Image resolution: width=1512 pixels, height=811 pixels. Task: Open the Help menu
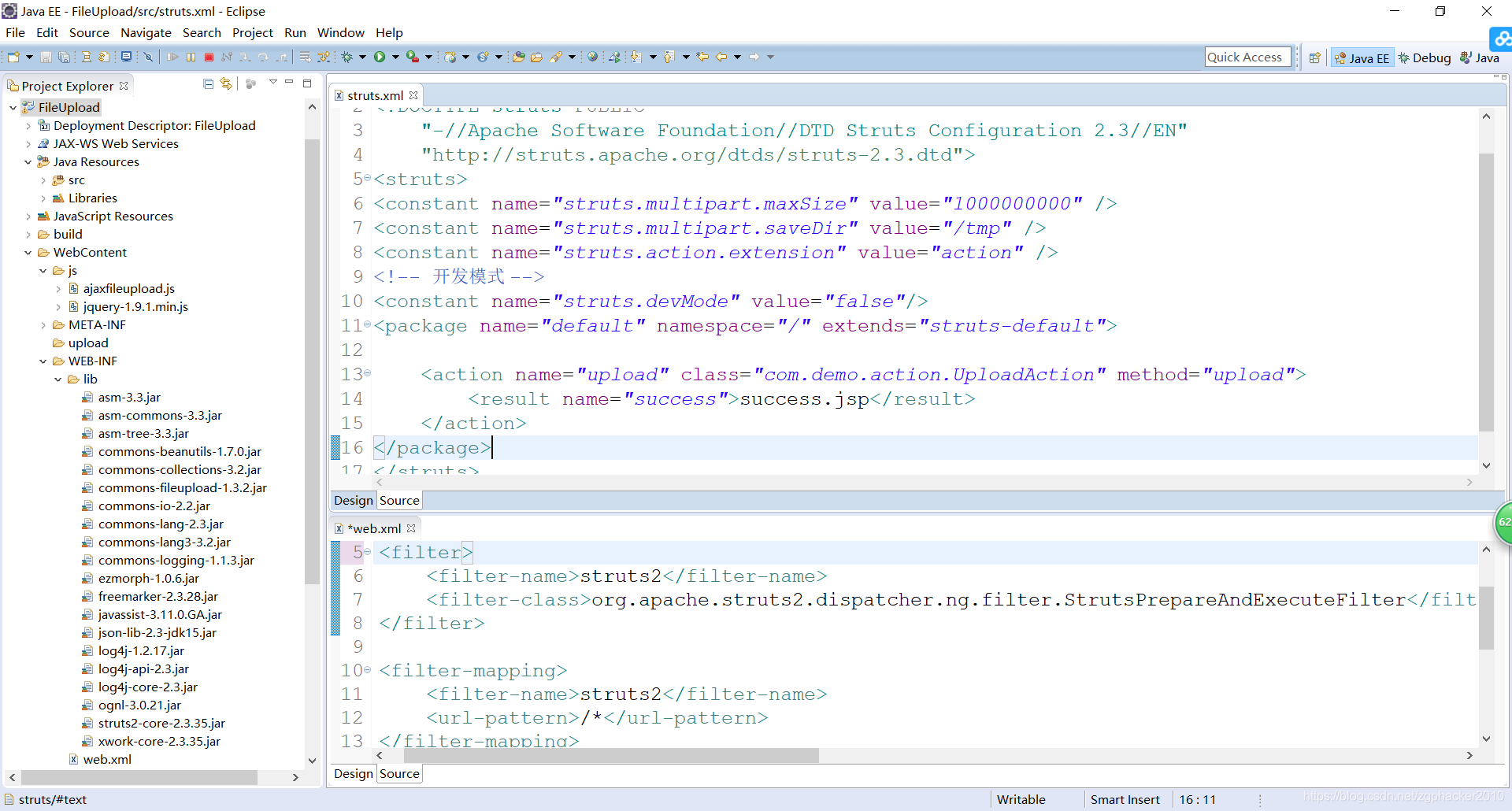pos(389,32)
